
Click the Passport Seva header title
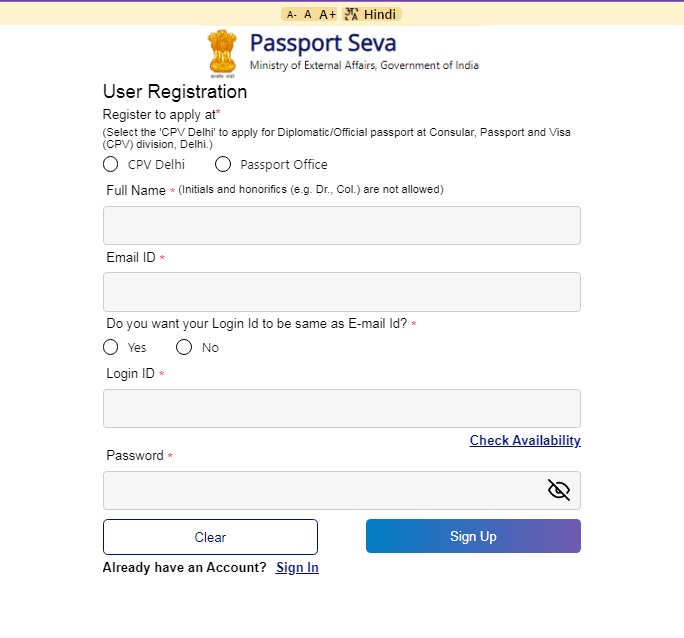tap(322, 43)
